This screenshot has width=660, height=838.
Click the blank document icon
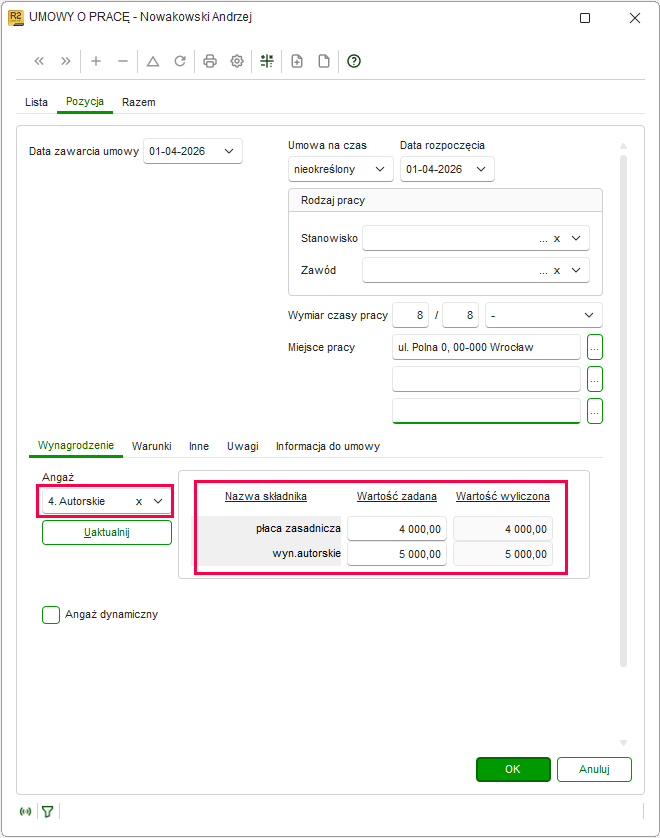[x=324, y=61]
